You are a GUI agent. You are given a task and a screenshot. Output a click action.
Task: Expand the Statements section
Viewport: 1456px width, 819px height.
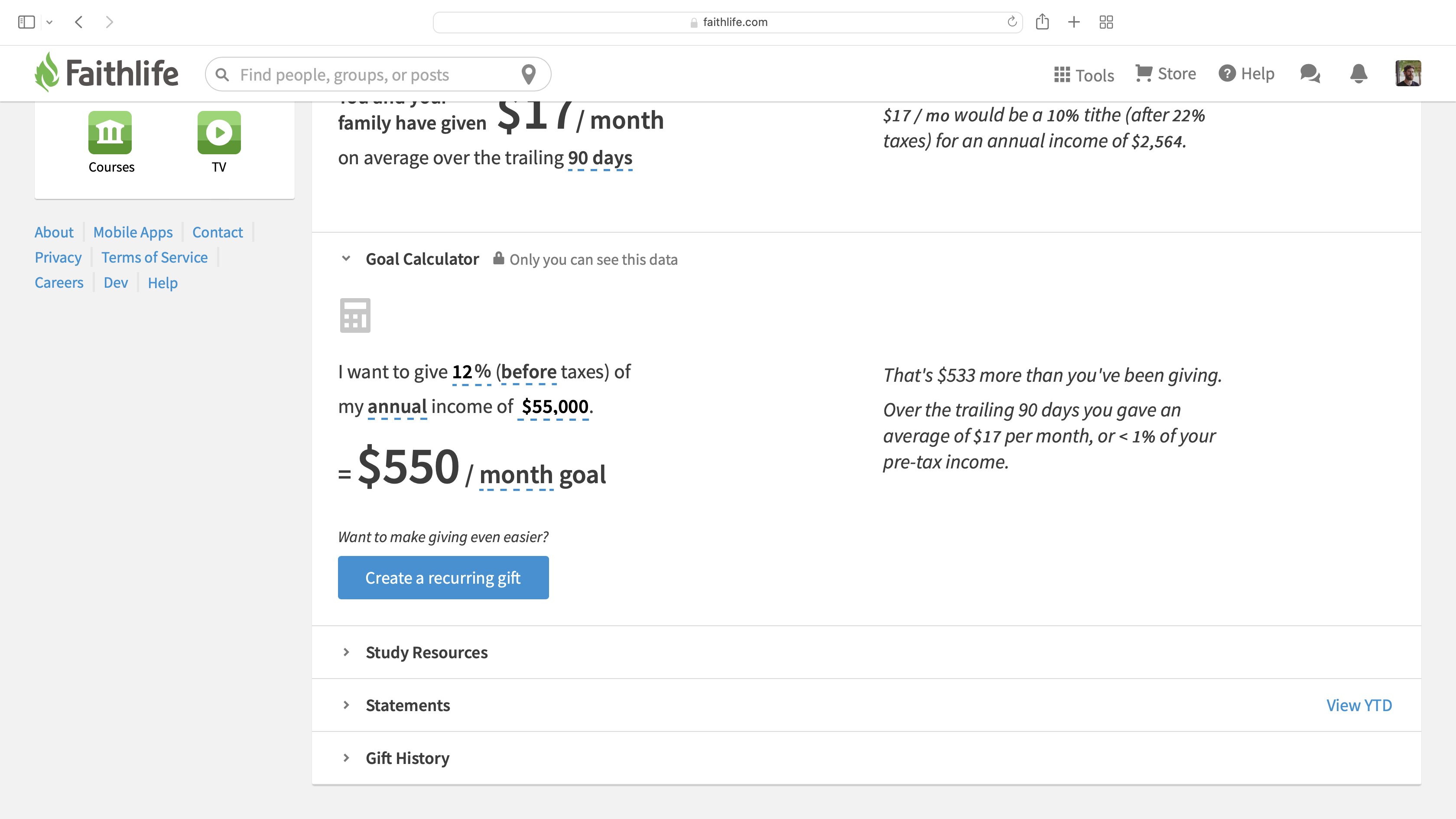(346, 705)
